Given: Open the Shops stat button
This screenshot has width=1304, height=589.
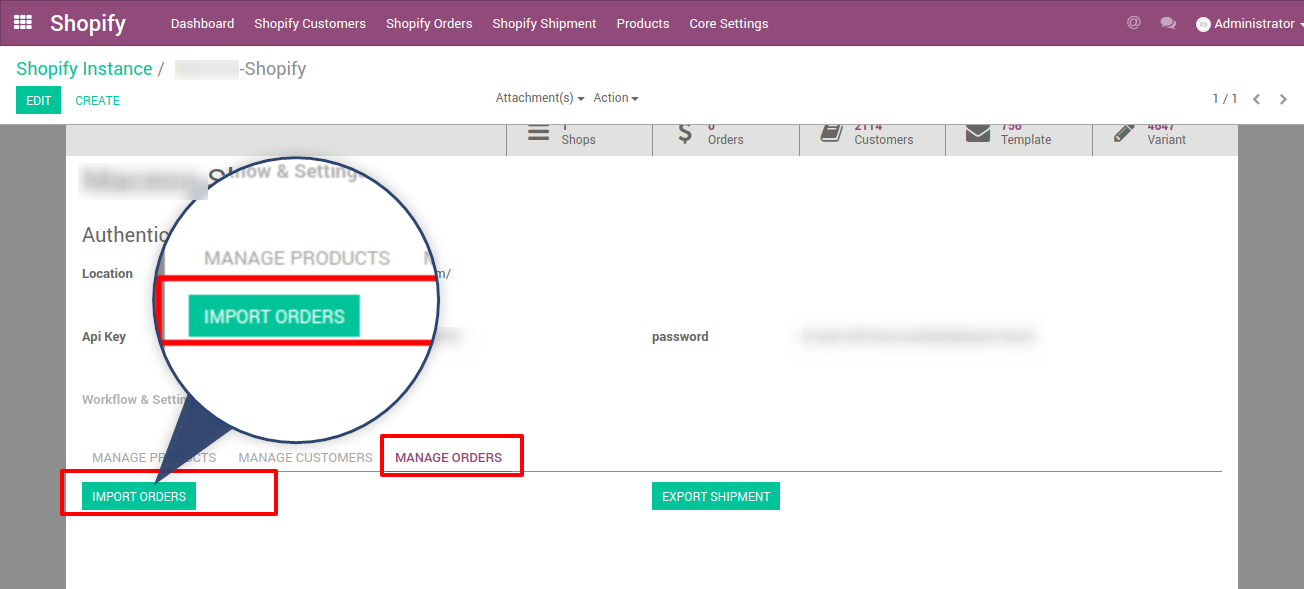Looking at the screenshot, I should coord(579,138).
